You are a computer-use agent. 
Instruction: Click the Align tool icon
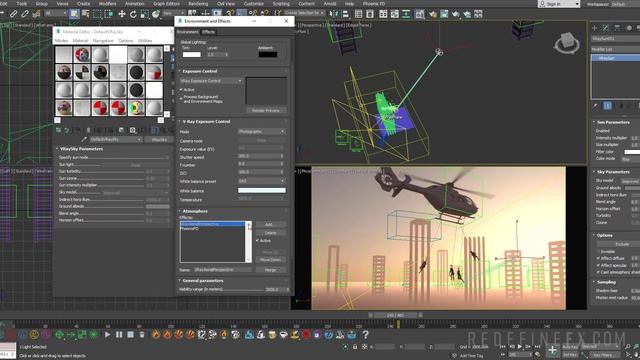coord(346,14)
